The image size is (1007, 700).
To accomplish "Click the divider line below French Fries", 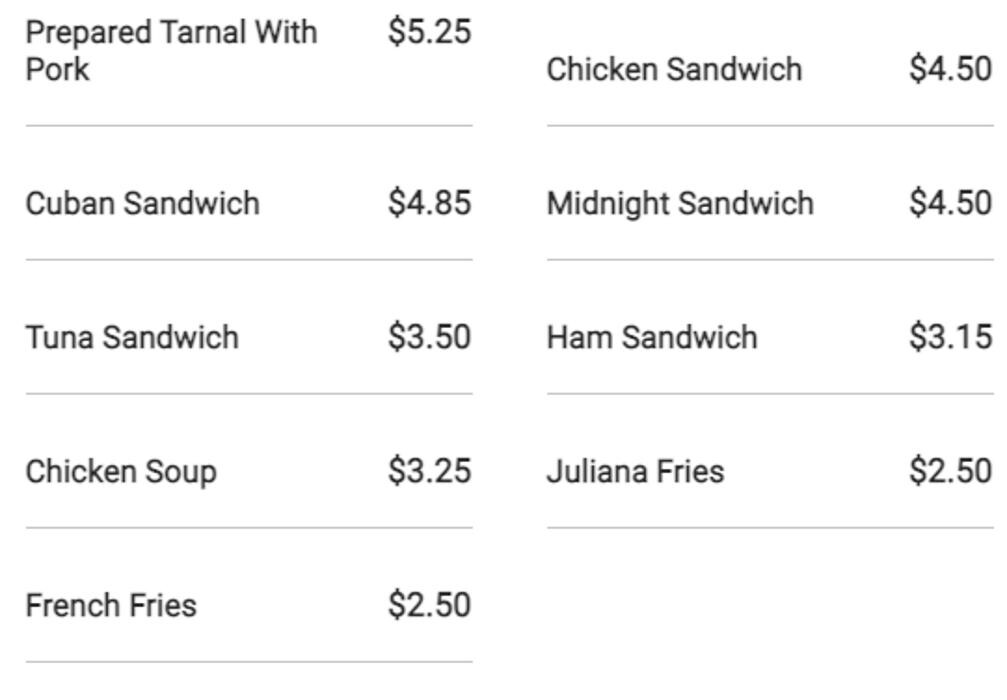I will click(x=249, y=661).
